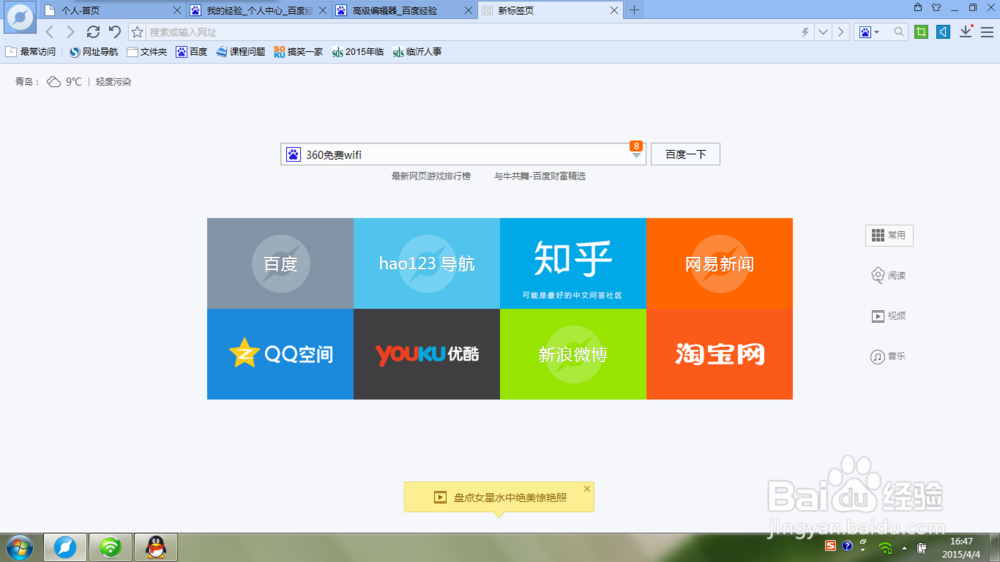This screenshot has height=562, width=1000.
Task: Click the address bar input field
Action: [472, 32]
